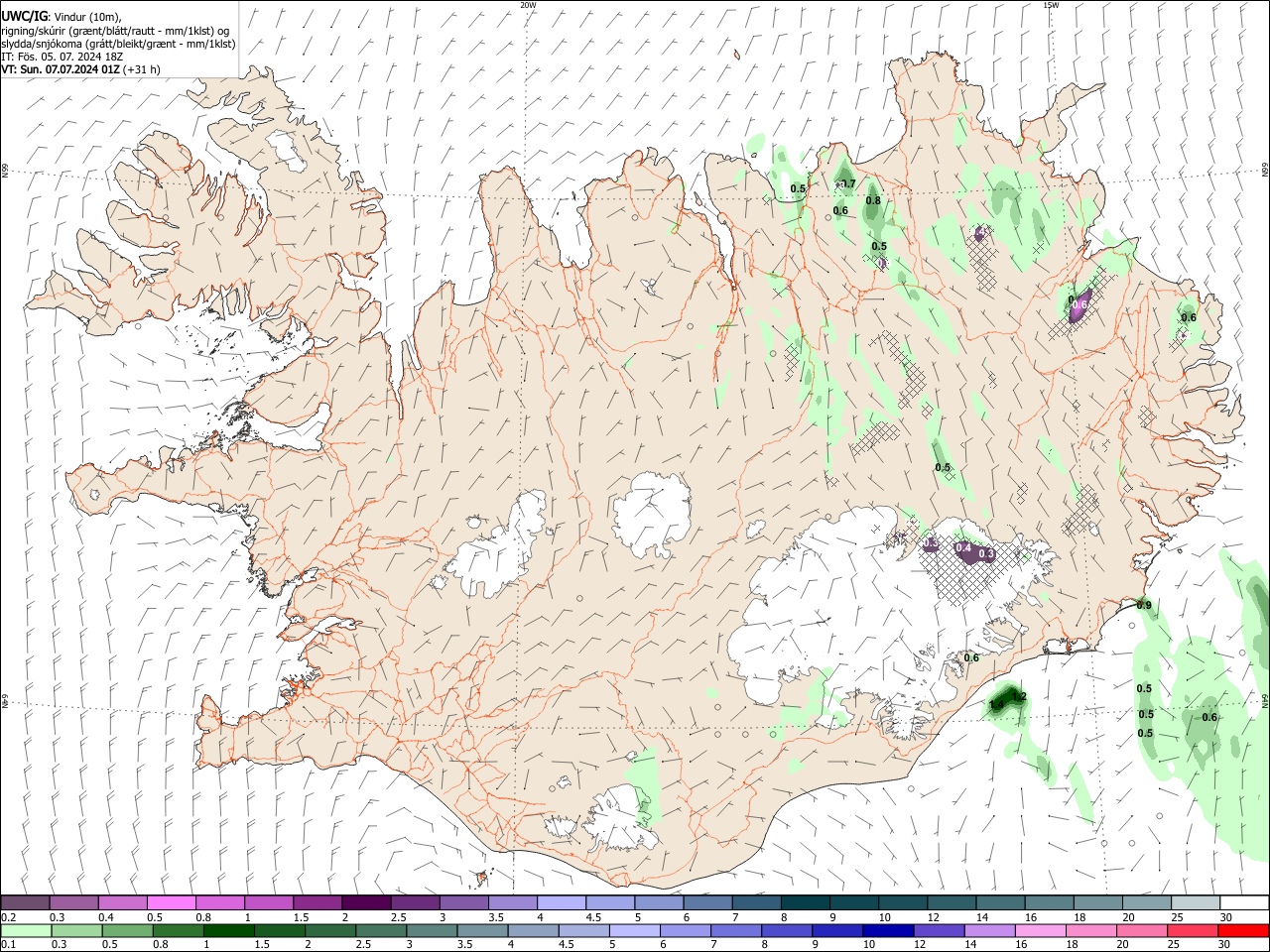Image resolution: width=1270 pixels, height=952 pixels.
Task: Click the '0.2' label starting the snow legend row
Action: (x=8, y=917)
